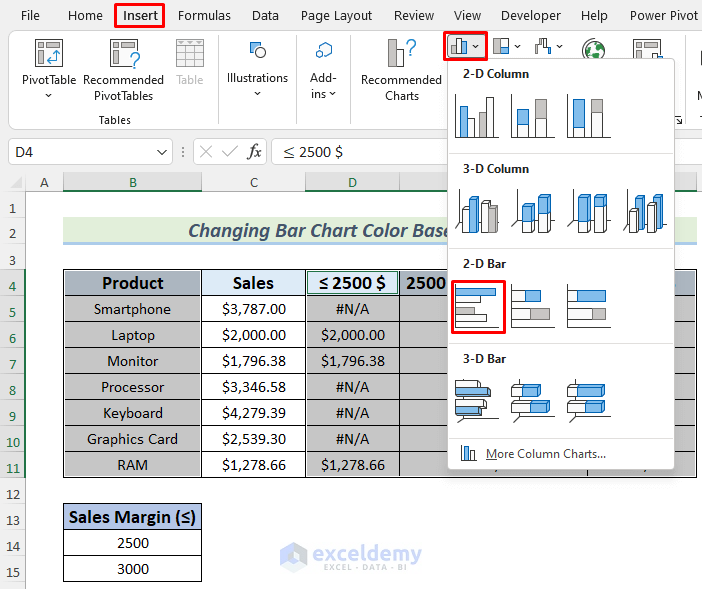Switch to the Home tab
Viewport: 702px width, 589px height.
85,16
